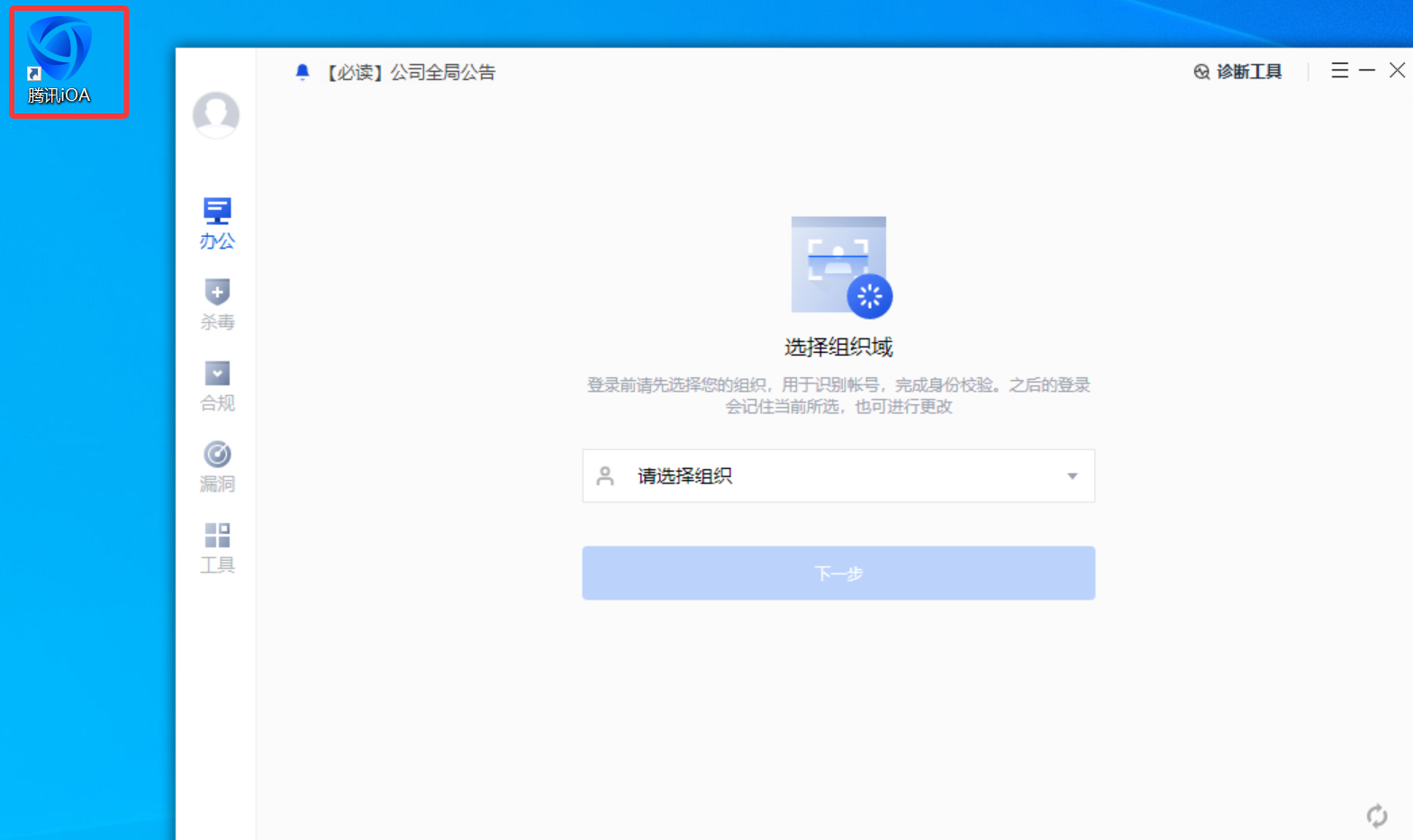Open the 【必读】公司全局公告 announcement
This screenshot has width=1413, height=840.
pos(411,72)
